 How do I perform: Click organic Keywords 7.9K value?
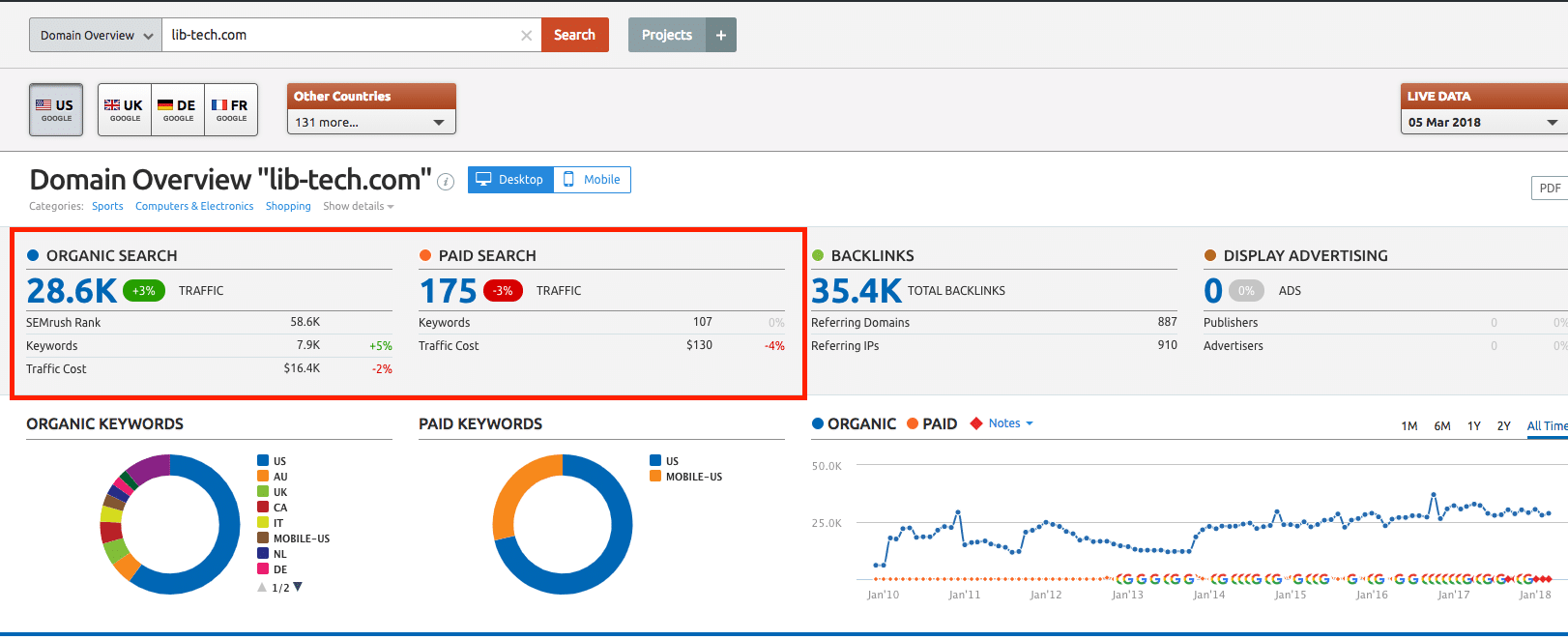pos(308,345)
